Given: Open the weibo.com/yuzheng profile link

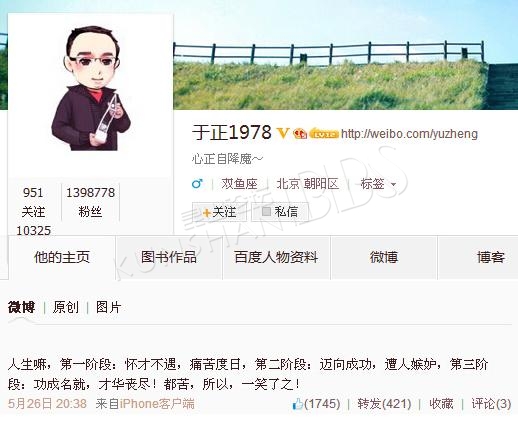Looking at the screenshot, I should (x=409, y=134).
